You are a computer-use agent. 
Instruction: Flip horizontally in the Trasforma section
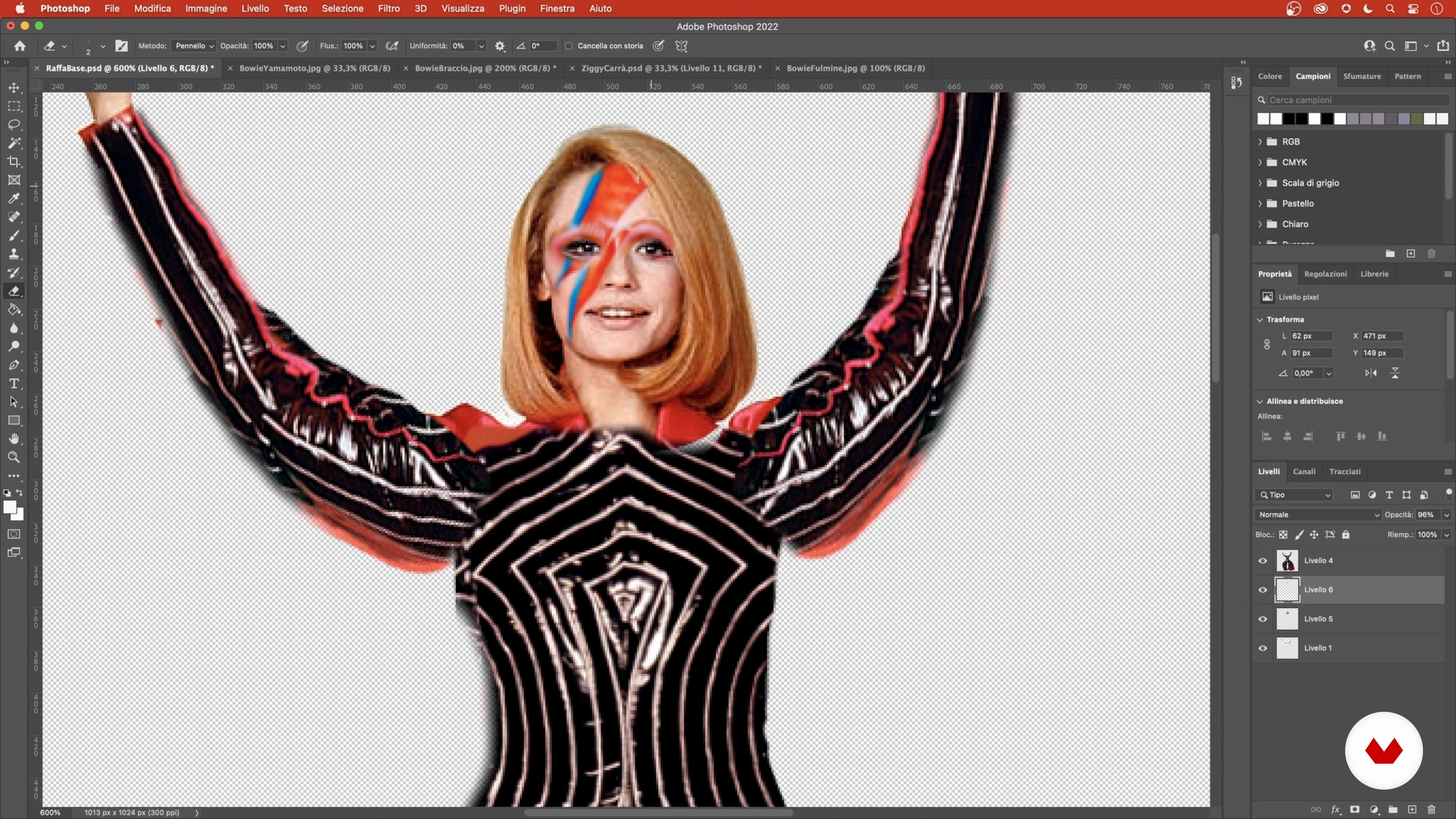(x=1371, y=373)
